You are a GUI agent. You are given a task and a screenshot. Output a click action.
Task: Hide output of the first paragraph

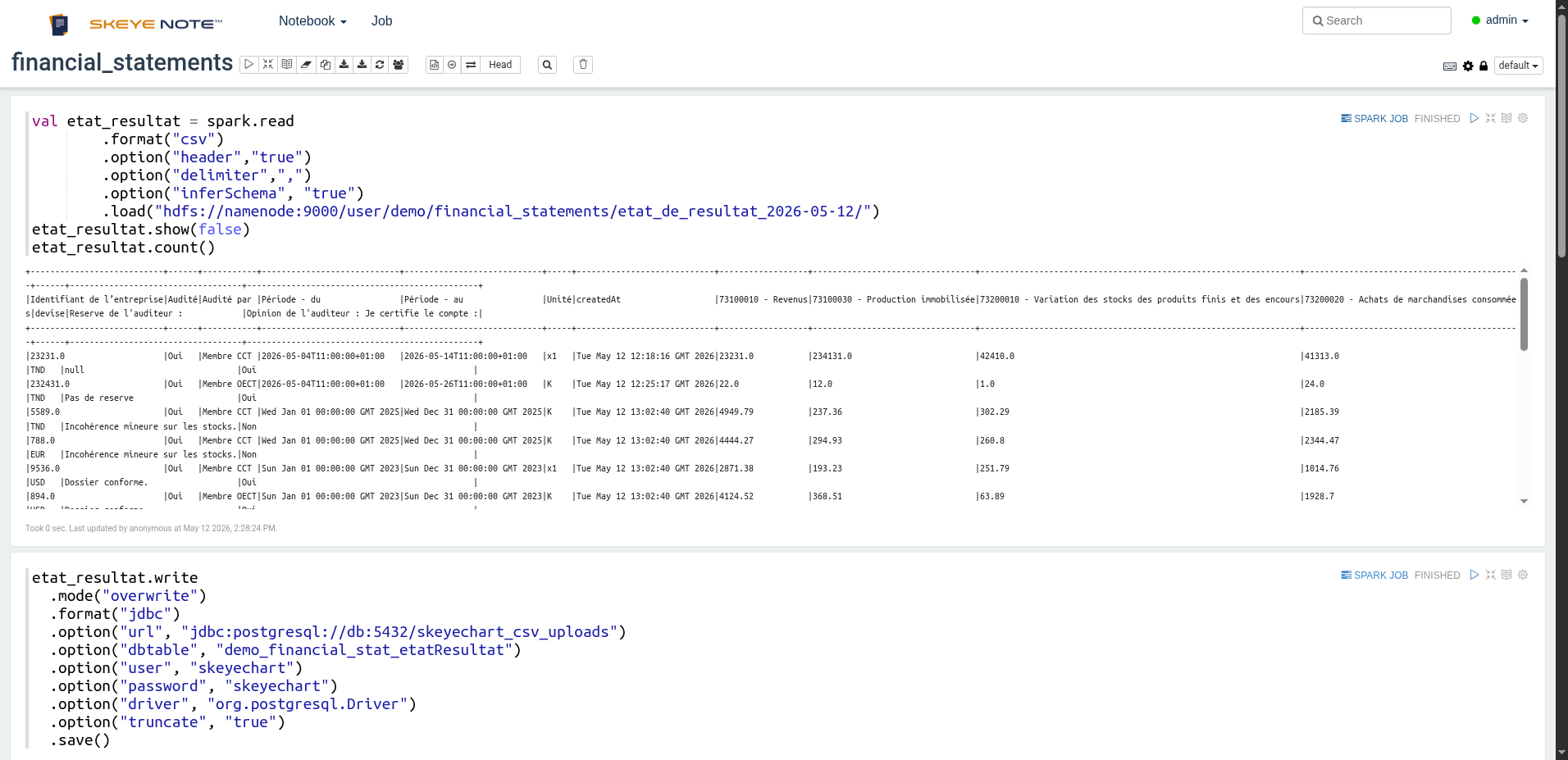click(1506, 118)
